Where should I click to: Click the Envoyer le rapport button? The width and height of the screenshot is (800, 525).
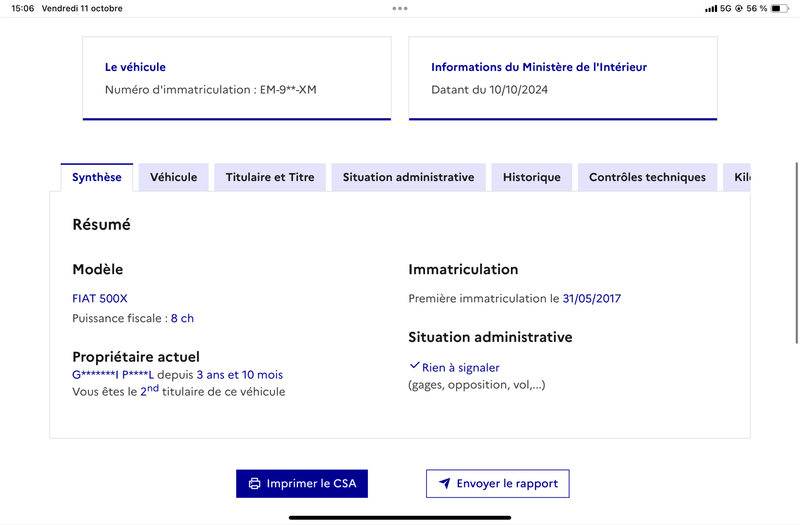point(497,484)
